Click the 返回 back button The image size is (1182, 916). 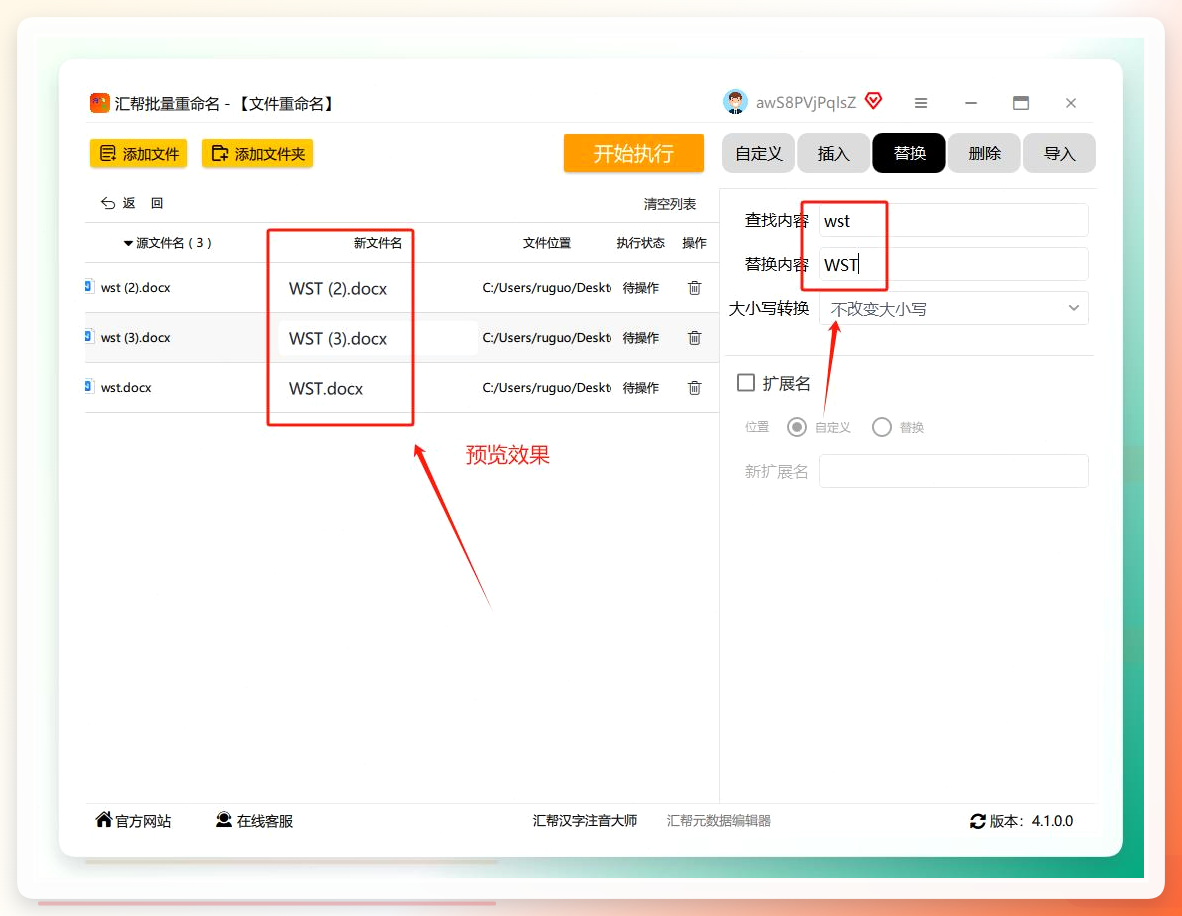coord(132,203)
